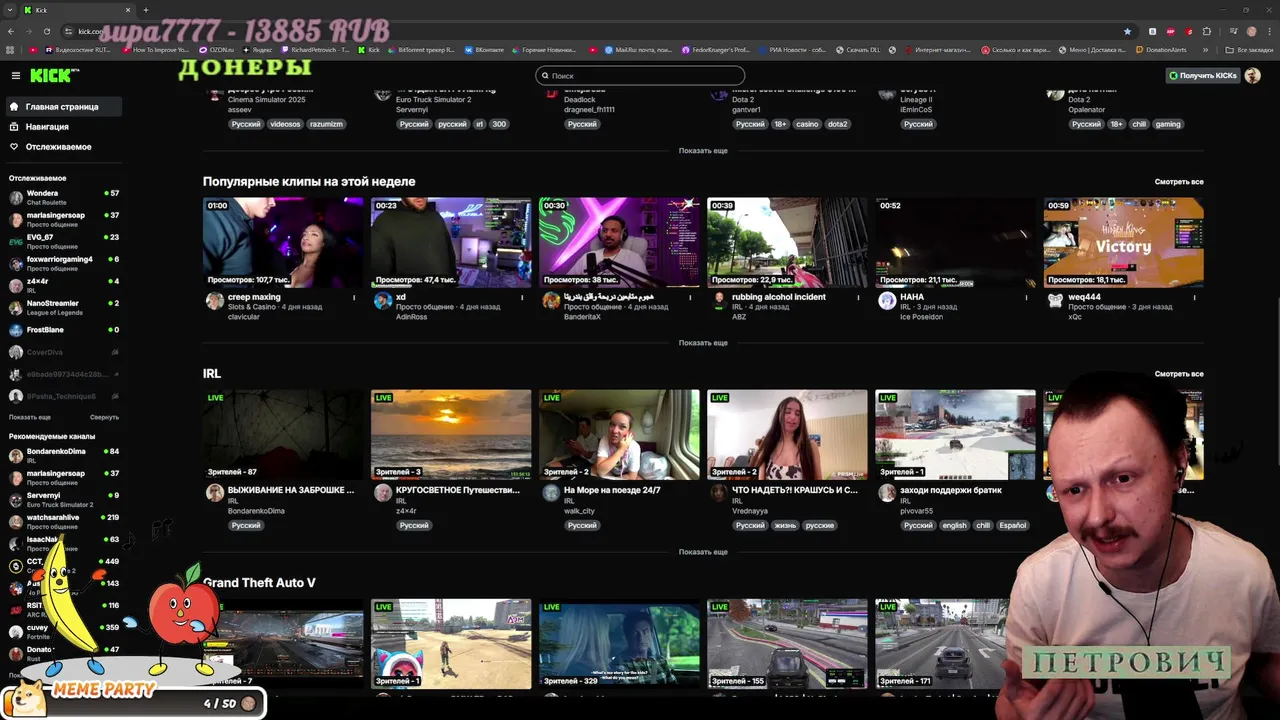Select the жизнь tag under Vrednayya stream
1280x720 pixels.
(785, 525)
